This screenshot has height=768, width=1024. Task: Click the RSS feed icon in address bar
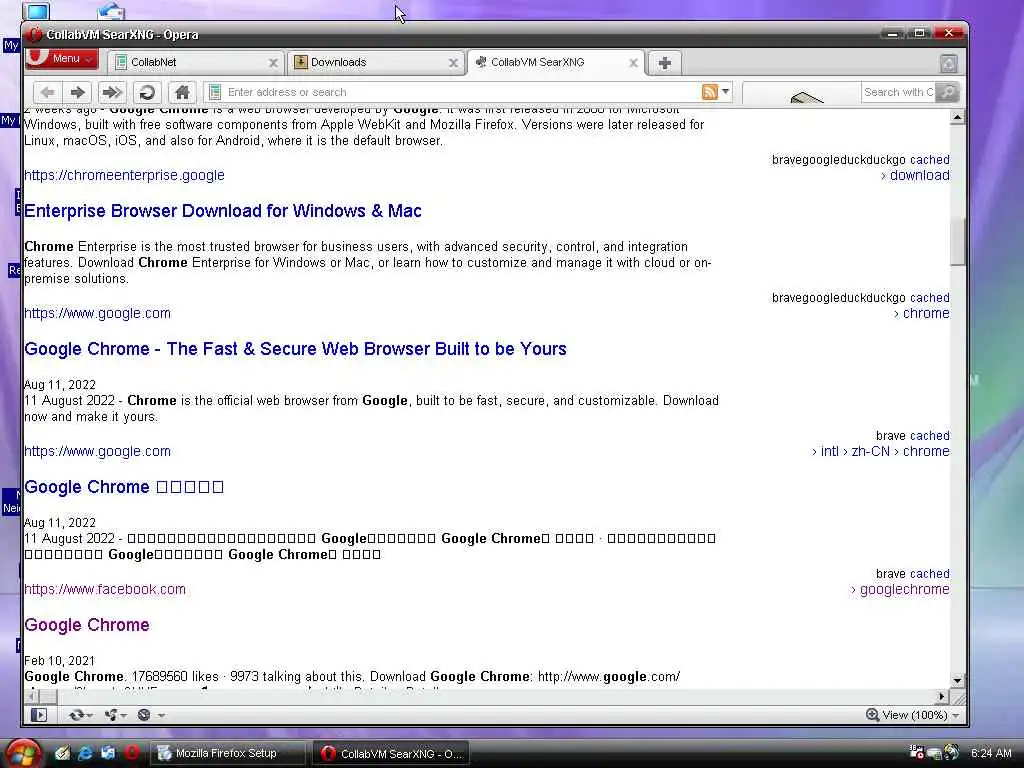point(710,92)
